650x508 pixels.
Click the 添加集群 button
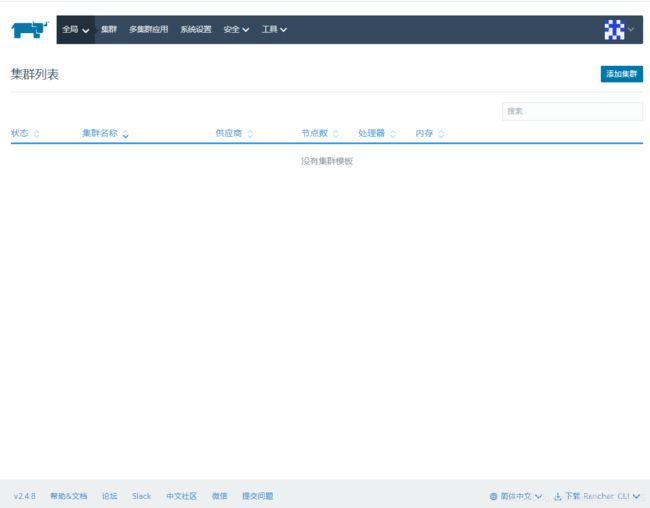[x=621, y=74]
